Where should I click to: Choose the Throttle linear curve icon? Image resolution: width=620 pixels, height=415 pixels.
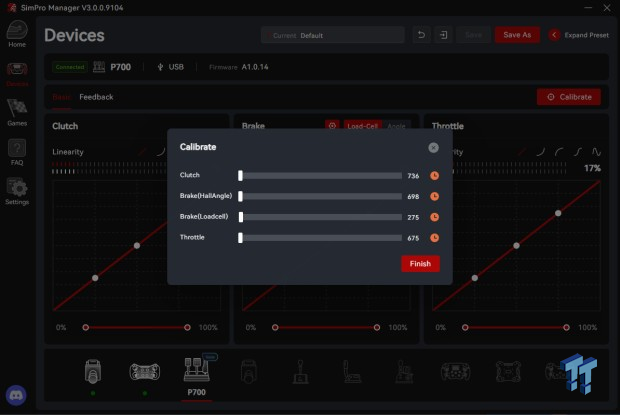click(x=522, y=152)
